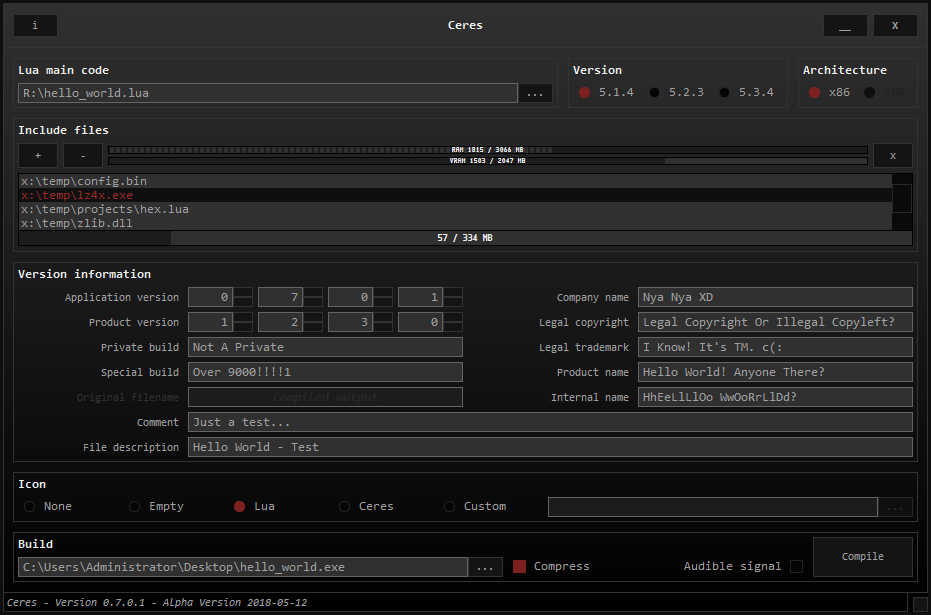Select Lua version 5.2.3

tap(655, 93)
